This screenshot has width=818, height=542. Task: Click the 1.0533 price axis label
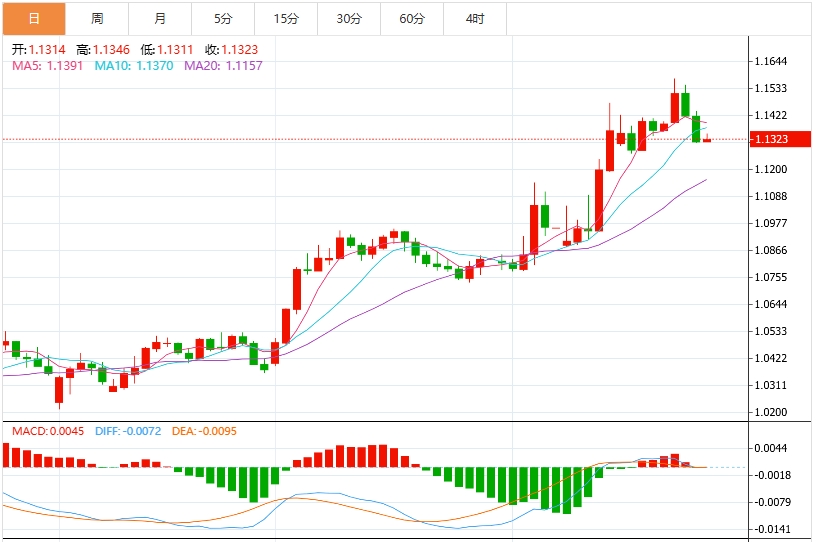[x=771, y=331]
